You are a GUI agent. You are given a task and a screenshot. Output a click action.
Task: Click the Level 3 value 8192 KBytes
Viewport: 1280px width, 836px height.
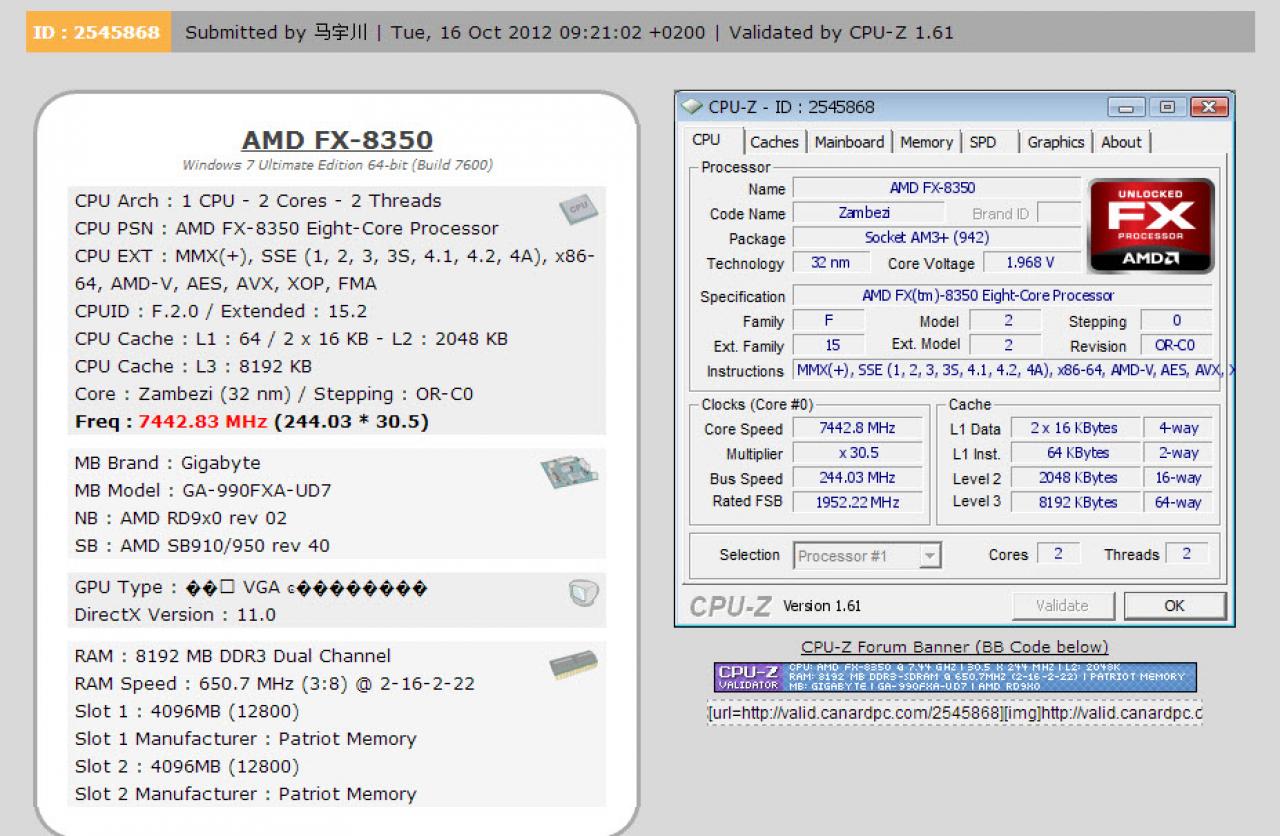click(x=1075, y=502)
